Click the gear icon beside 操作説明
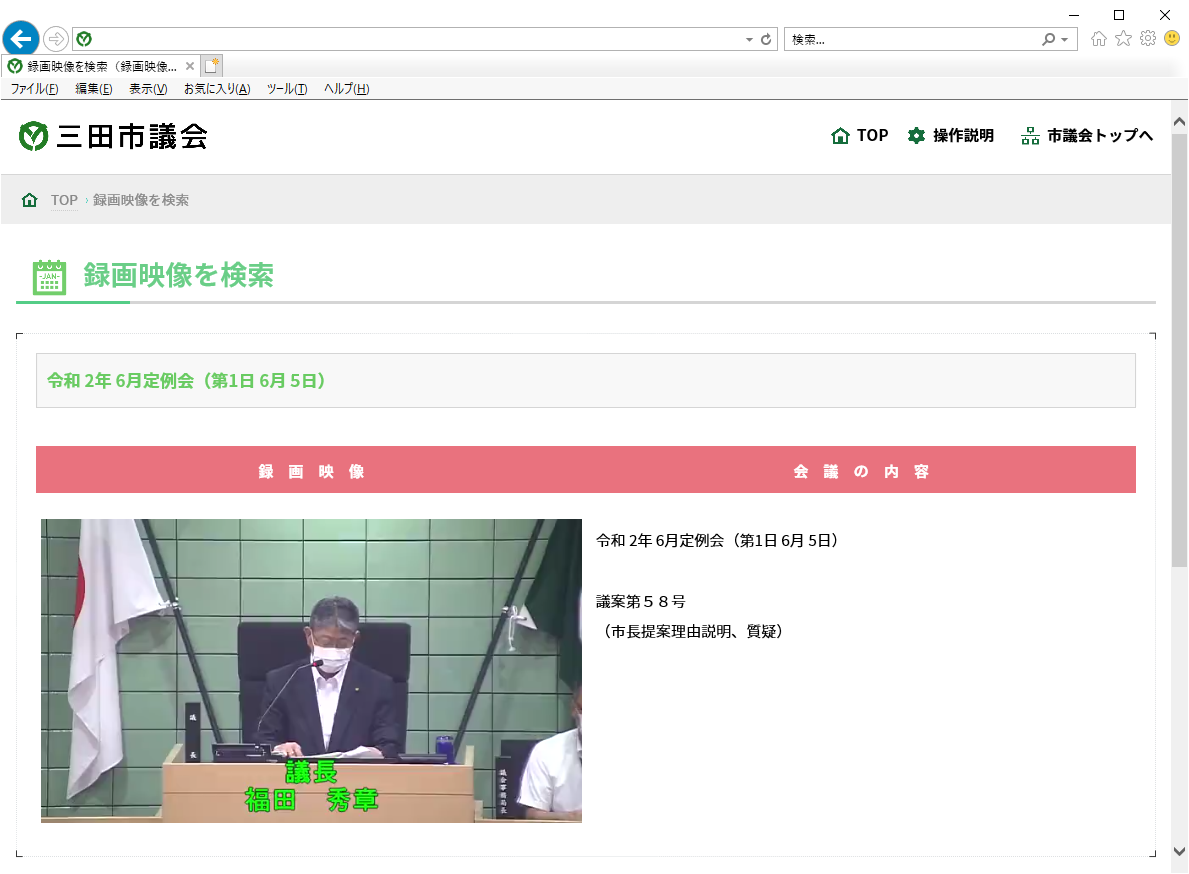Screen dimensions: 1189x874 click(x=917, y=136)
